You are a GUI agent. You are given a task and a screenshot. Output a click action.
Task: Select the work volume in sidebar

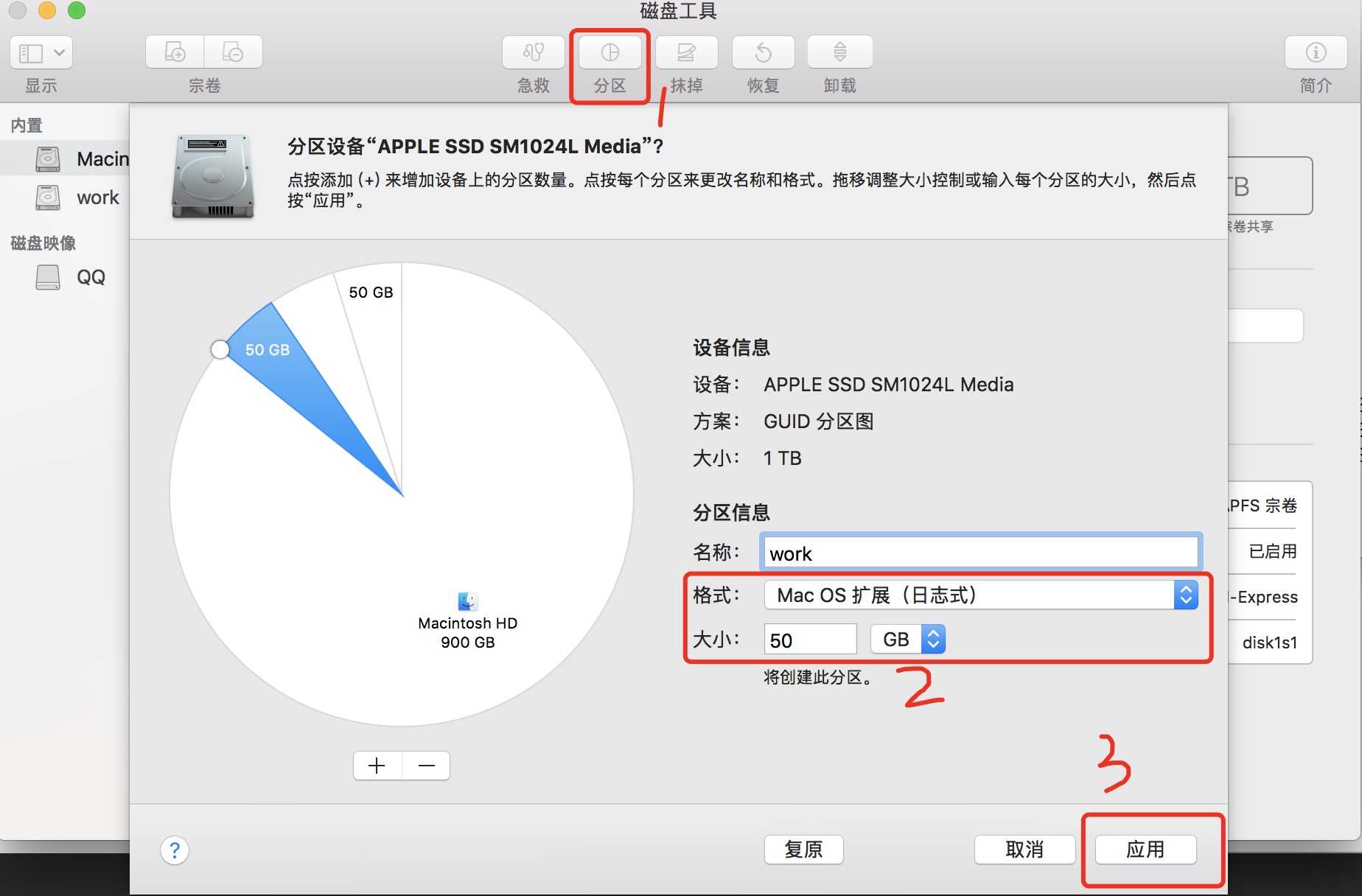(x=65, y=197)
